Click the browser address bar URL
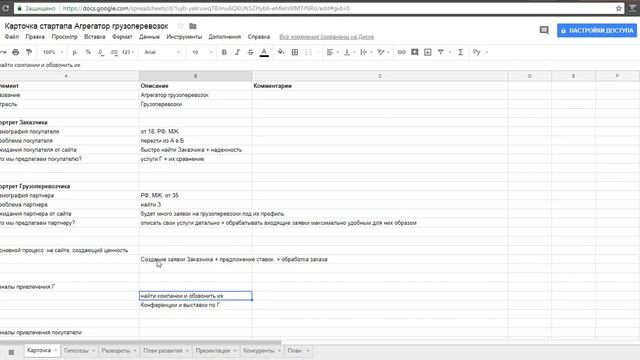This screenshot has height=360, width=640. point(206,8)
